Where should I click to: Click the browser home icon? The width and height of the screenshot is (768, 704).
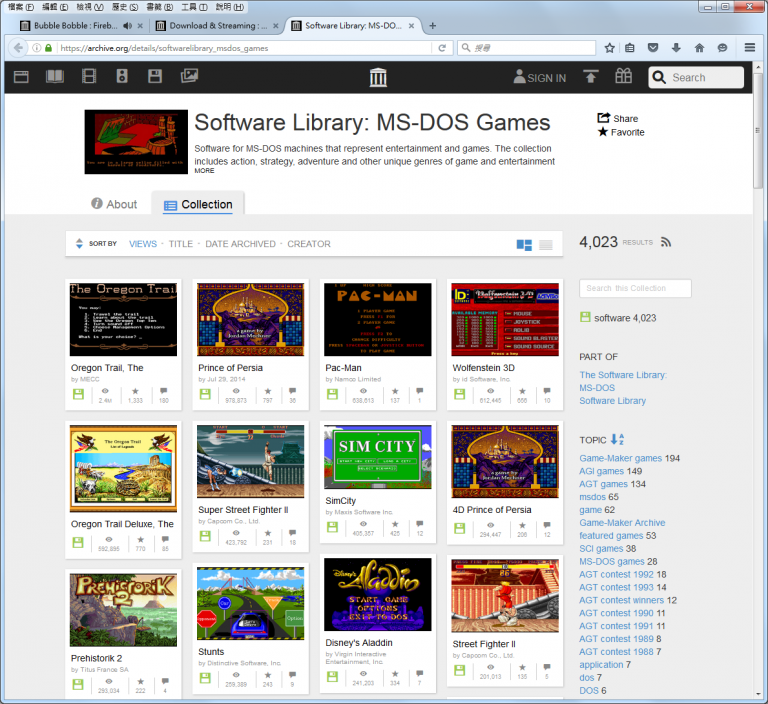coord(699,48)
